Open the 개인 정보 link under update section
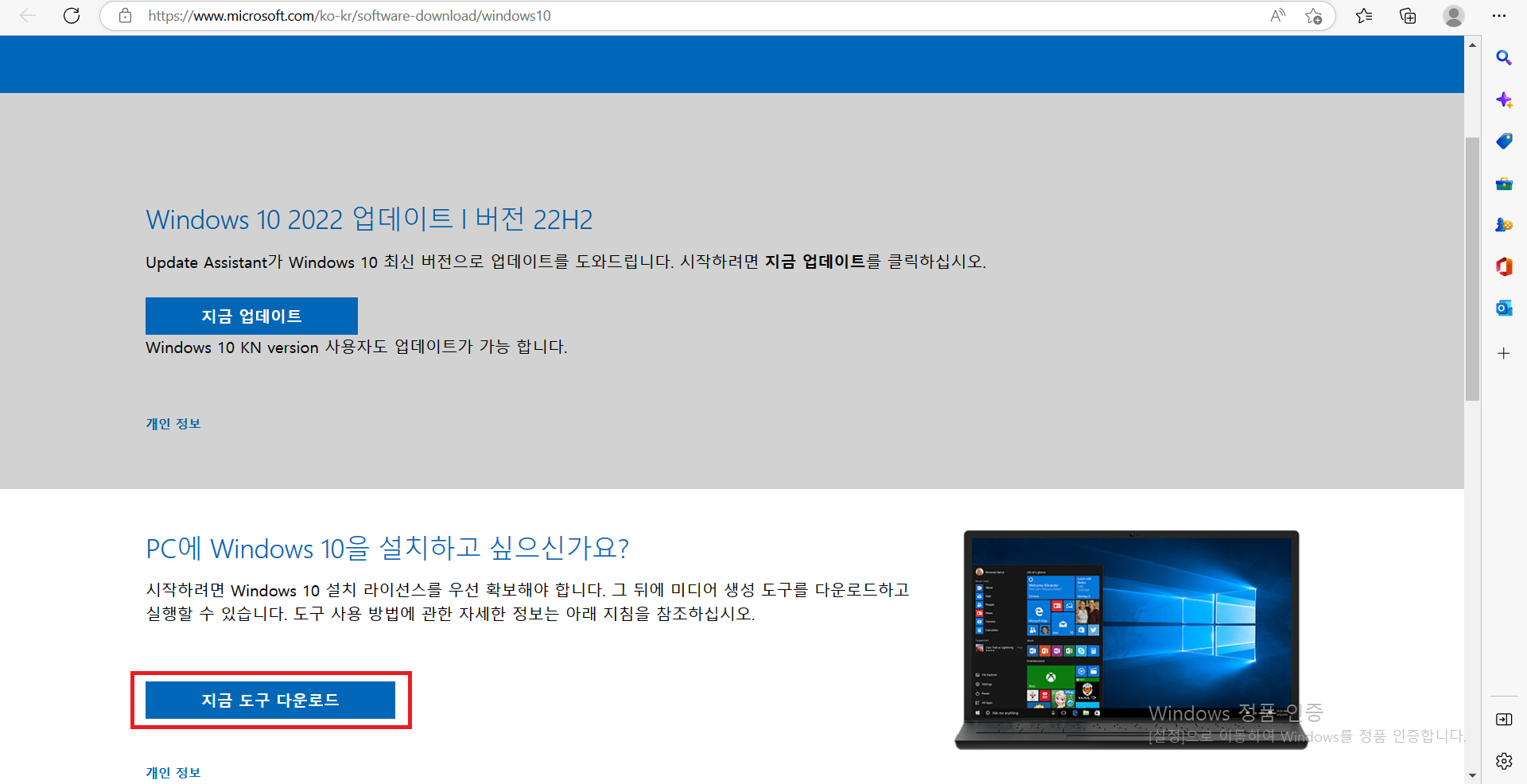This screenshot has height=784, width=1527. point(173,424)
